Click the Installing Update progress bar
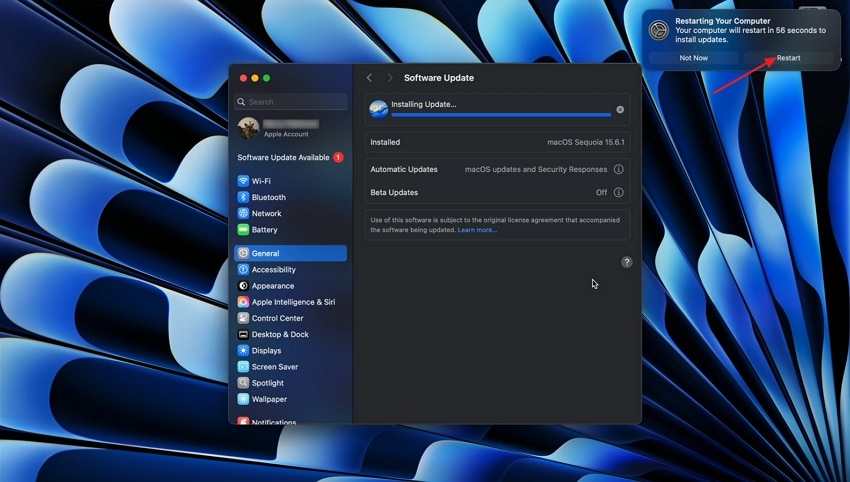Image resolution: width=850 pixels, height=482 pixels. pyautogui.click(x=501, y=115)
